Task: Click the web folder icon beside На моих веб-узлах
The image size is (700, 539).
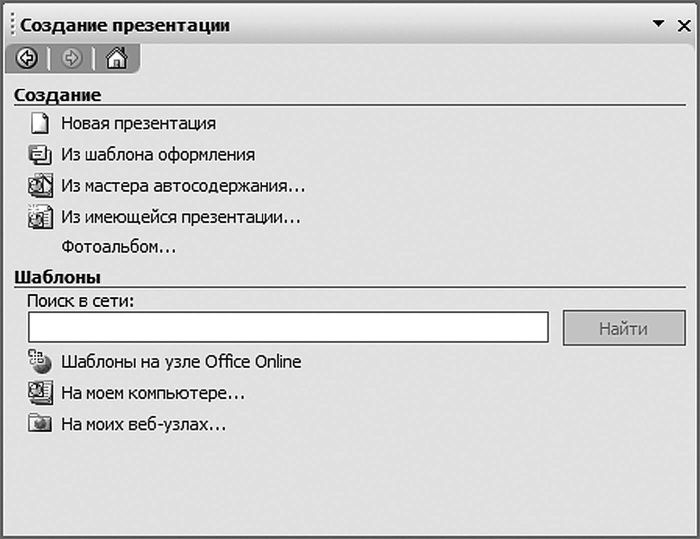Action: point(39,423)
